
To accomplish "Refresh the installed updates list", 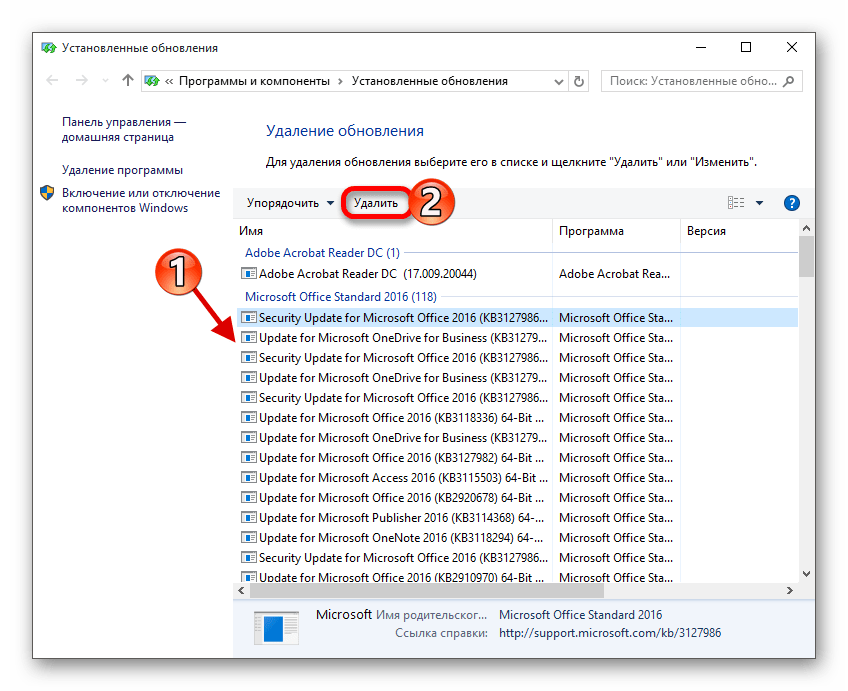I will point(579,81).
